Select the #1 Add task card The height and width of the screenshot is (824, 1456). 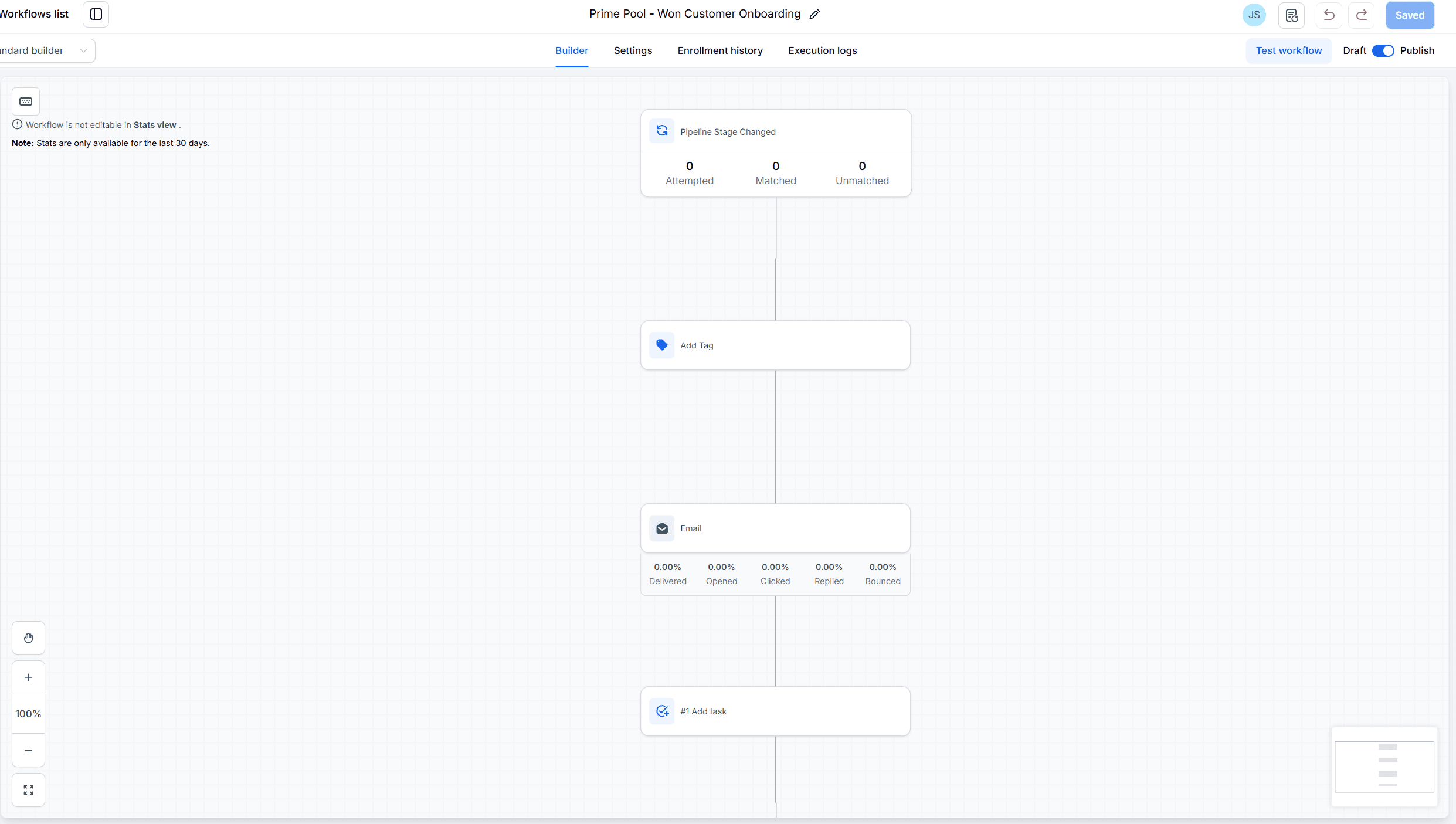pyautogui.click(x=775, y=711)
